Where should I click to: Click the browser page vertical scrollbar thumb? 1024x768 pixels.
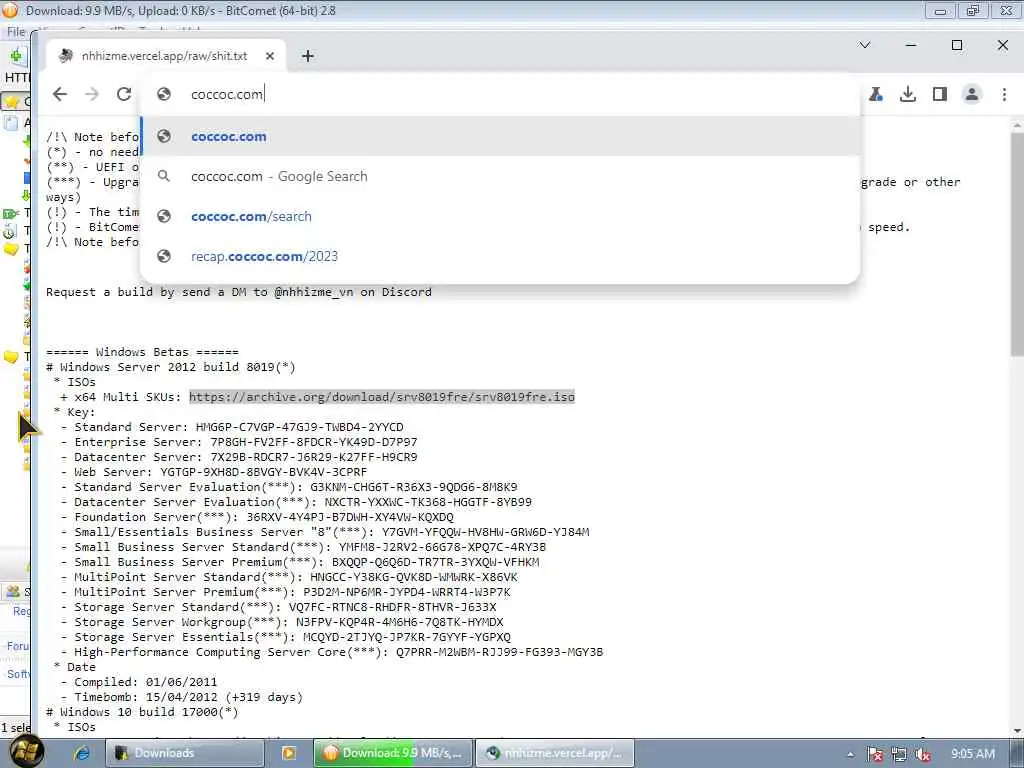pyautogui.click(x=1017, y=245)
